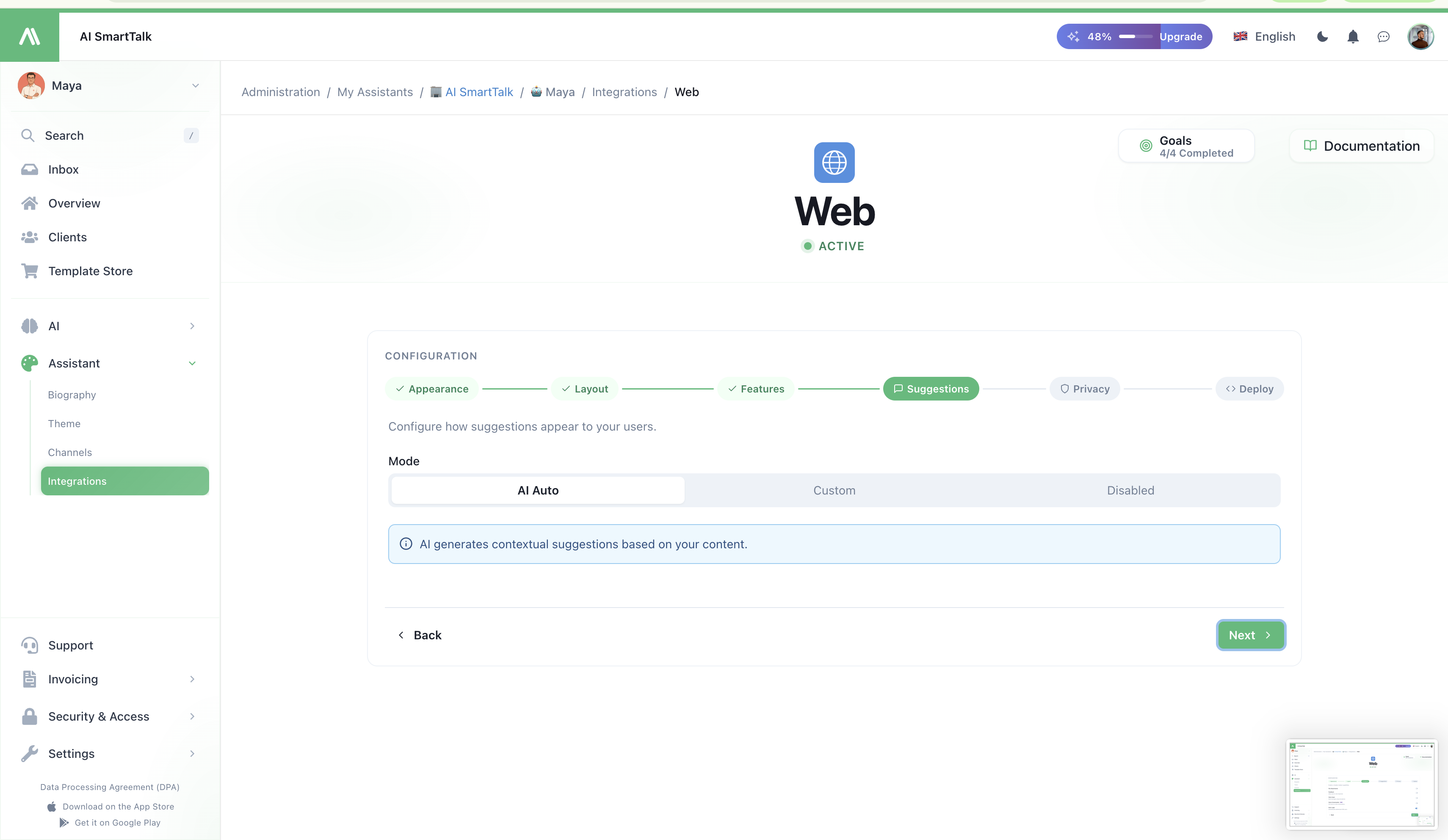Image resolution: width=1448 pixels, height=840 pixels.
Task: Click the Upgrade button
Action: coord(1181,37)
